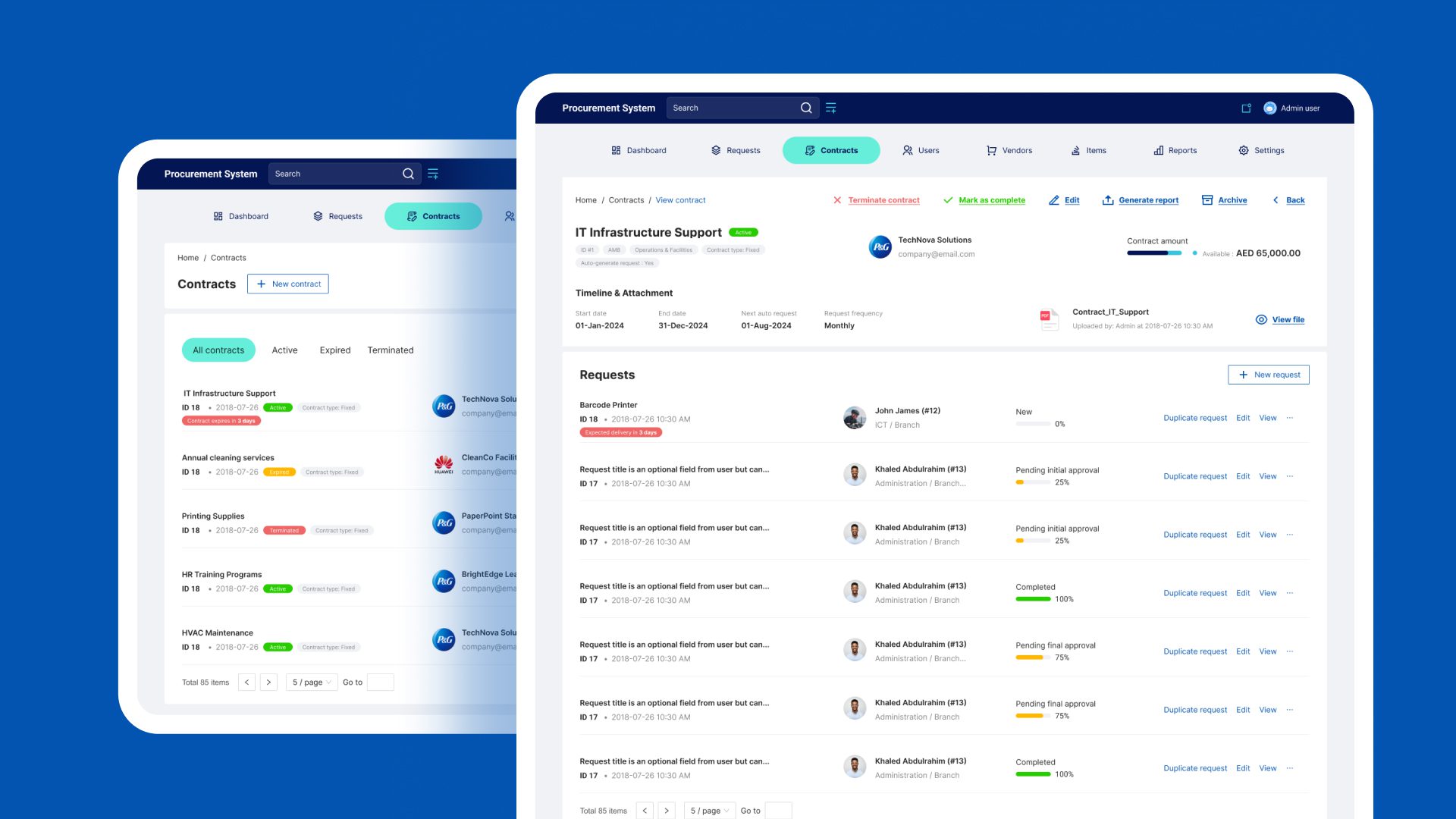Image resolution: width=1456 pixels, height=819 pixels.
Task: Click the Archive box icon
Action: point(1207,200)
